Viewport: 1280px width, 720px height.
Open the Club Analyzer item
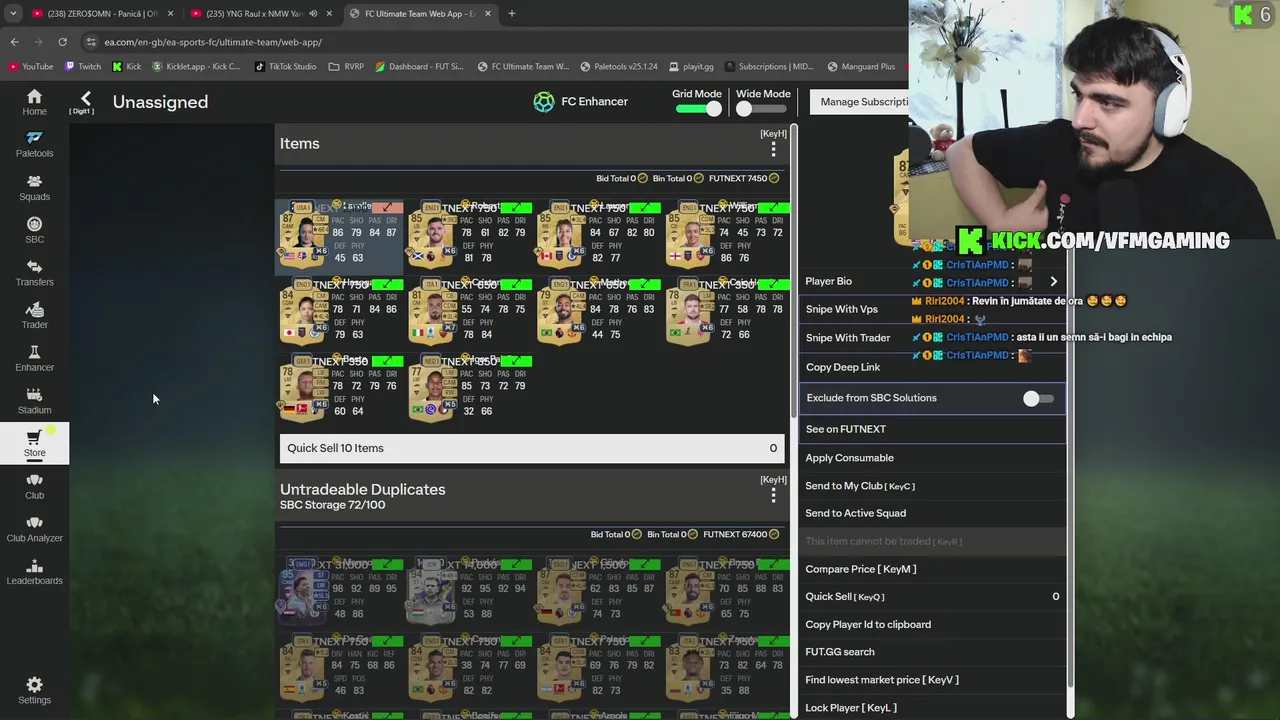click(34, 528)
